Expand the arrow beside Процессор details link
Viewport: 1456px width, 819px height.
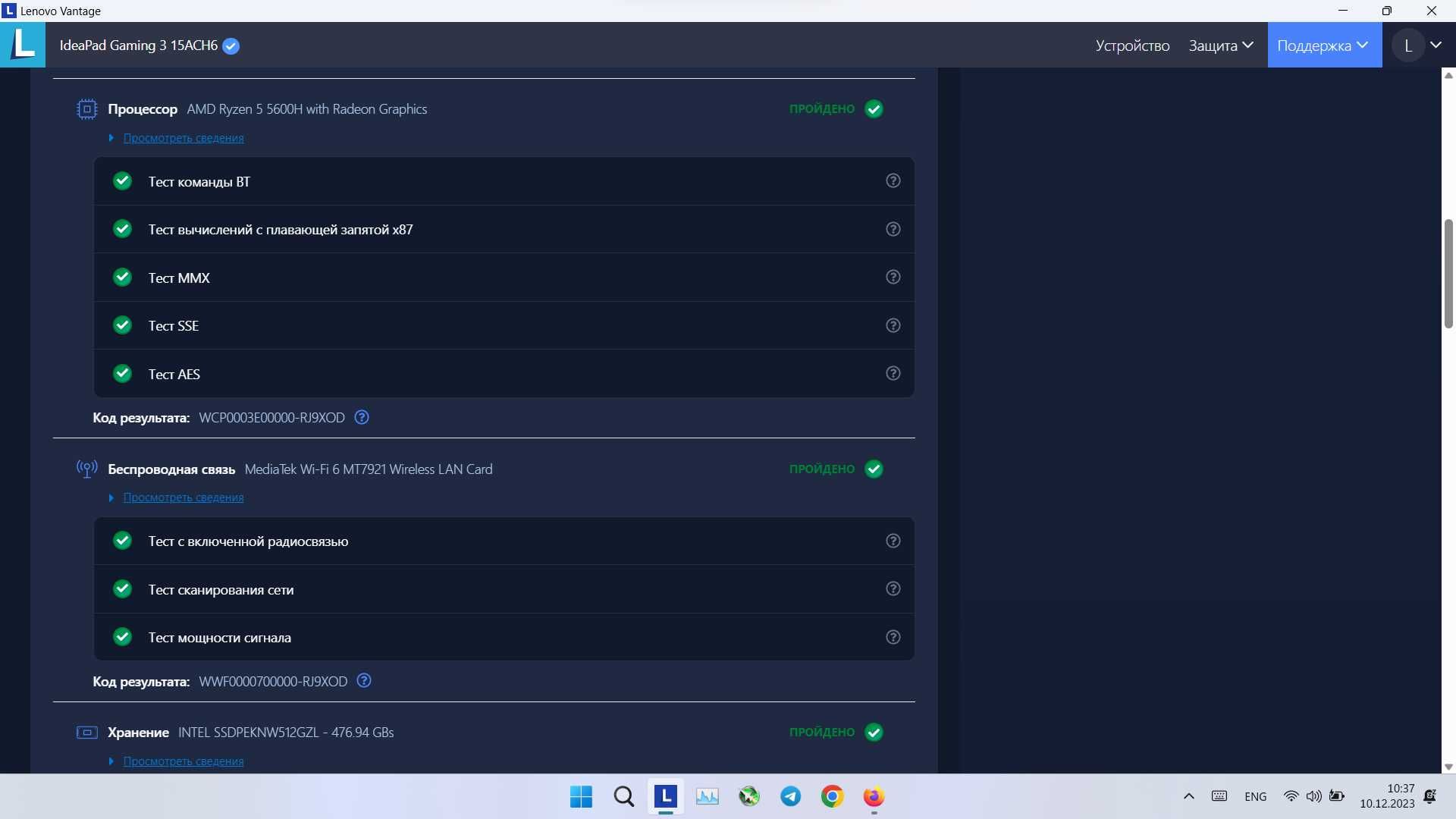tap(111, 138)
